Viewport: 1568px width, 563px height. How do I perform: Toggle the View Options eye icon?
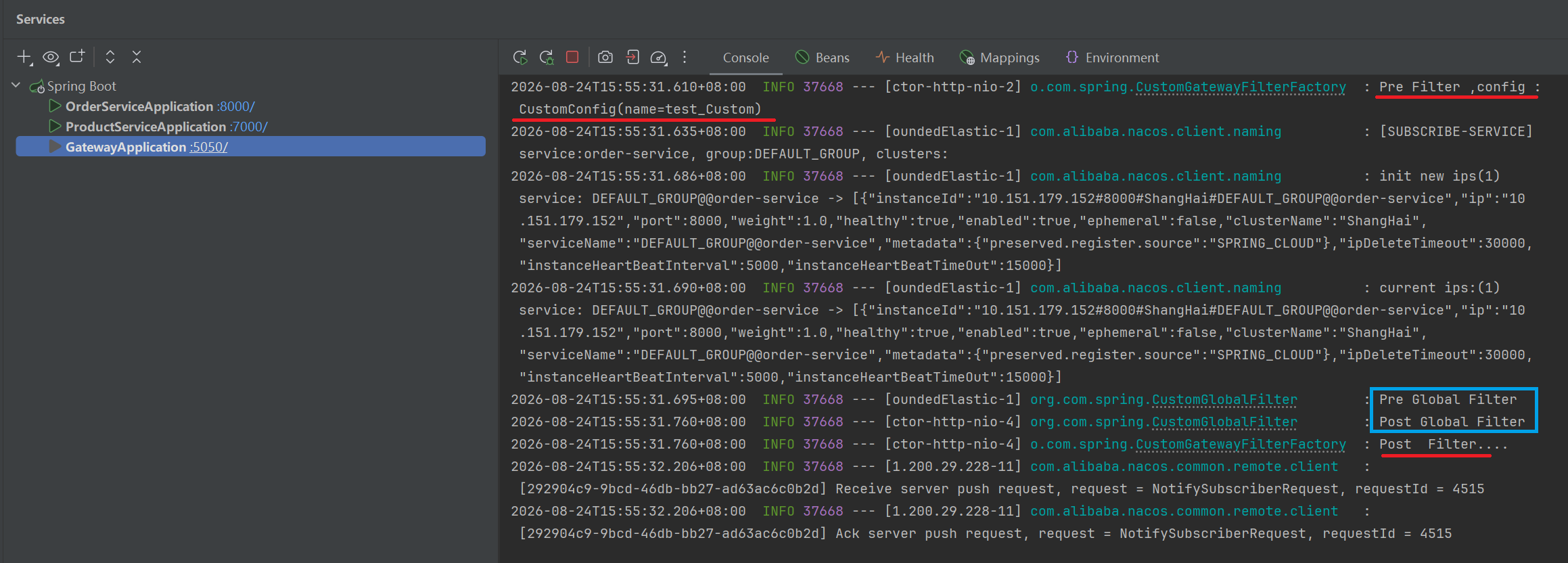[x=51, y=58]
